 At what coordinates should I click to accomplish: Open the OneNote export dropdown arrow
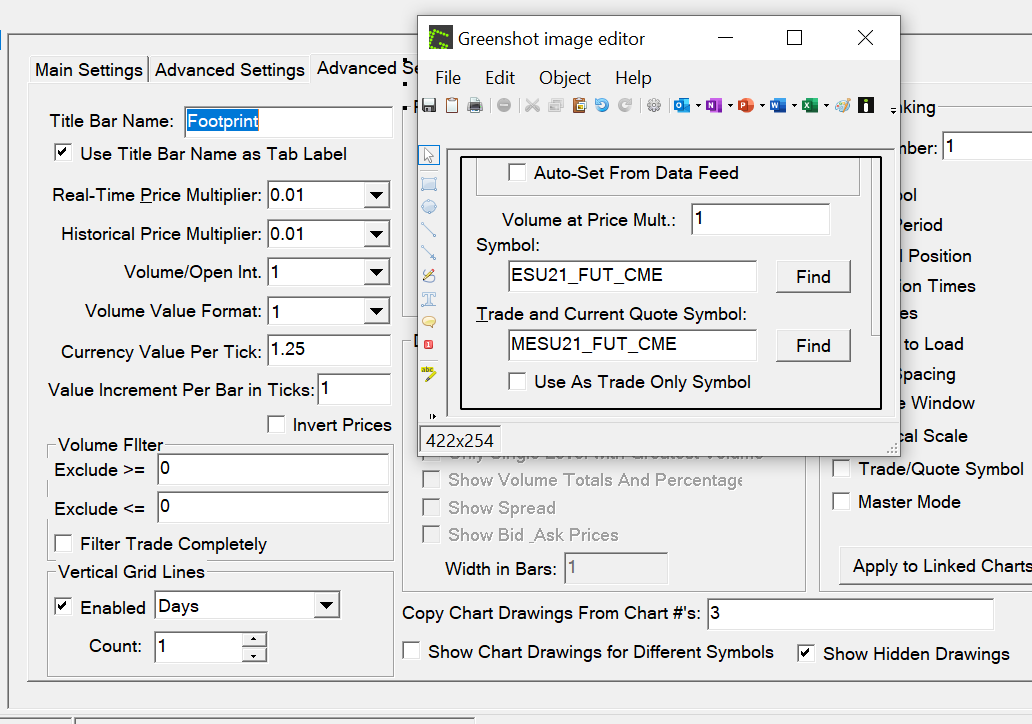[x=730, y=105]
